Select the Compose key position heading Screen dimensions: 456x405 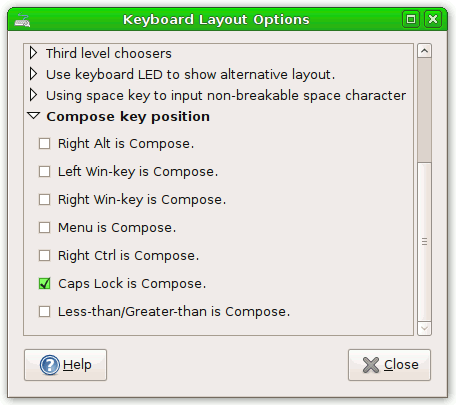(128, 117)
